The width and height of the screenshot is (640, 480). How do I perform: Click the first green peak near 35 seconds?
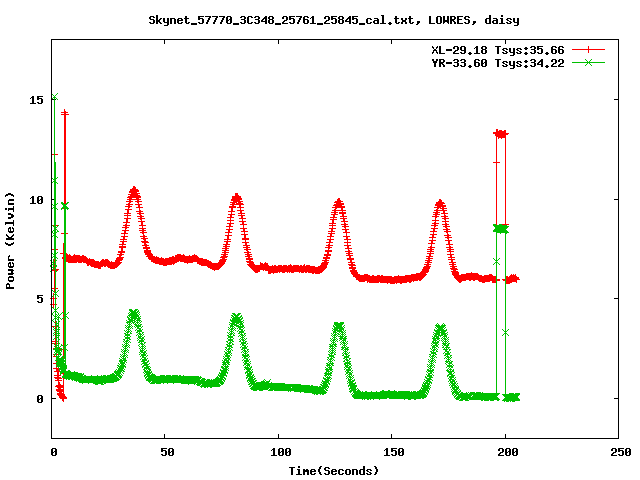pyautogui.click(x=133, y=314)
